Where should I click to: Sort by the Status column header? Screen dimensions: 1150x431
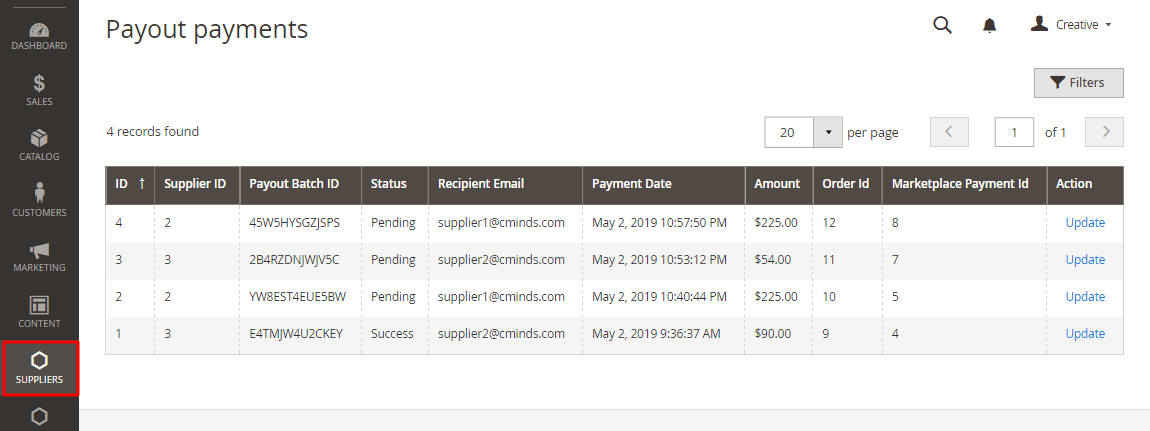(x=389, y=184)
